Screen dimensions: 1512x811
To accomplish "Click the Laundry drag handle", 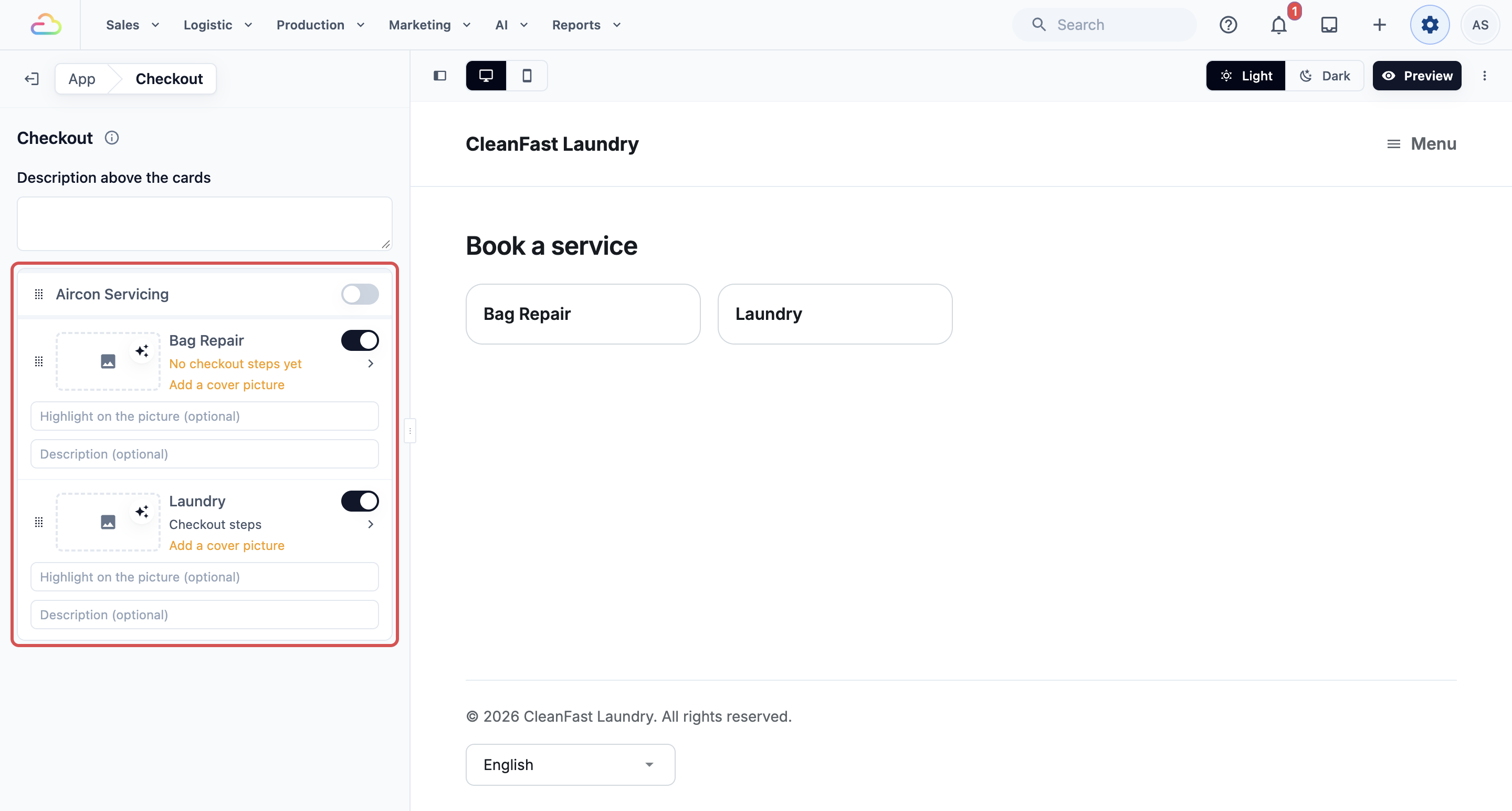I will (39, 522).
